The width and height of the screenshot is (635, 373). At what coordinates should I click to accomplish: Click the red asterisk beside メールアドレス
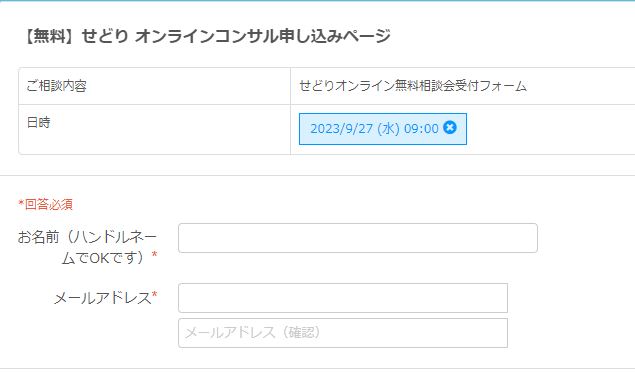click(154, 295)
